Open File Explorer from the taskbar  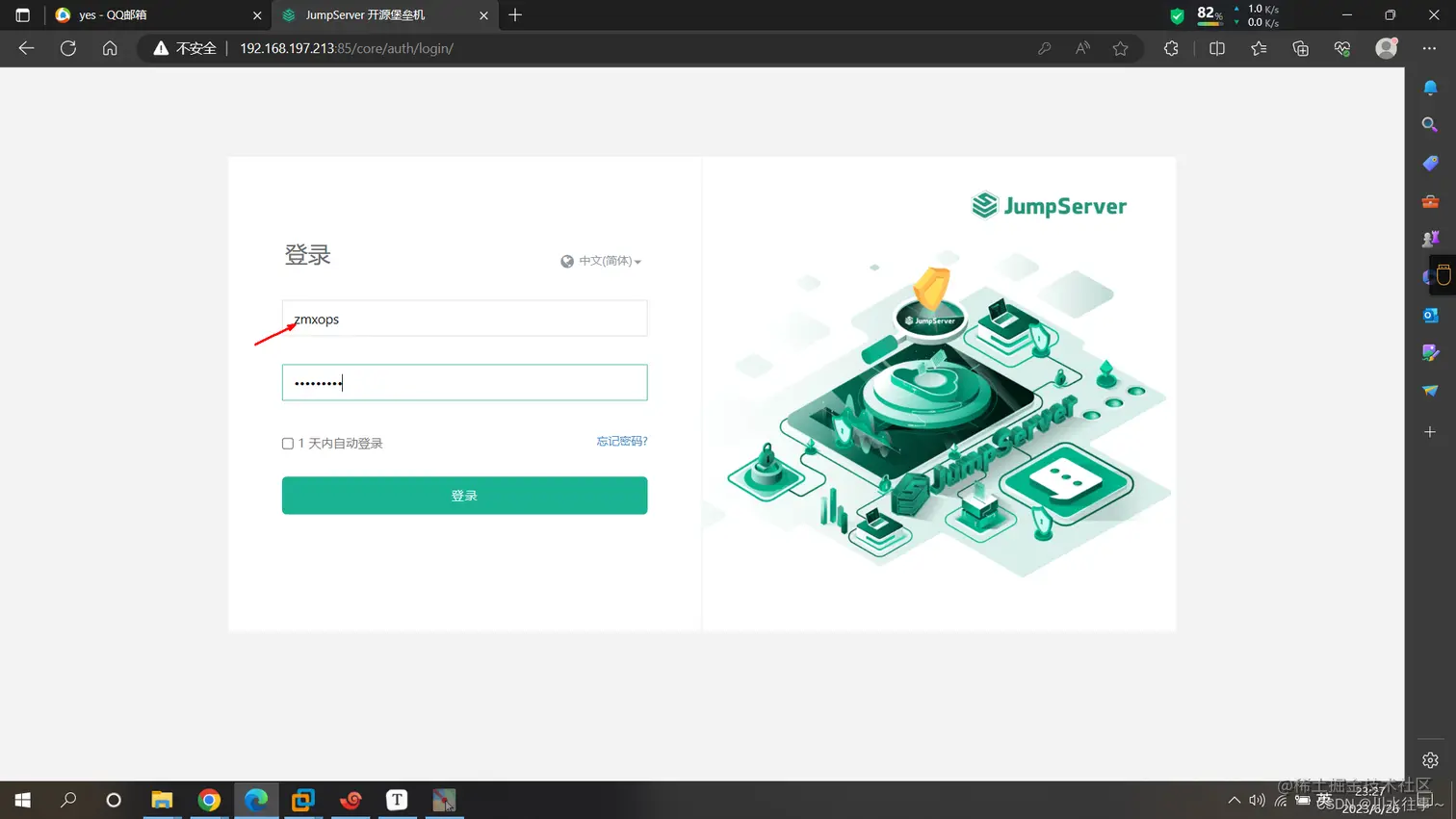point(162,800)
